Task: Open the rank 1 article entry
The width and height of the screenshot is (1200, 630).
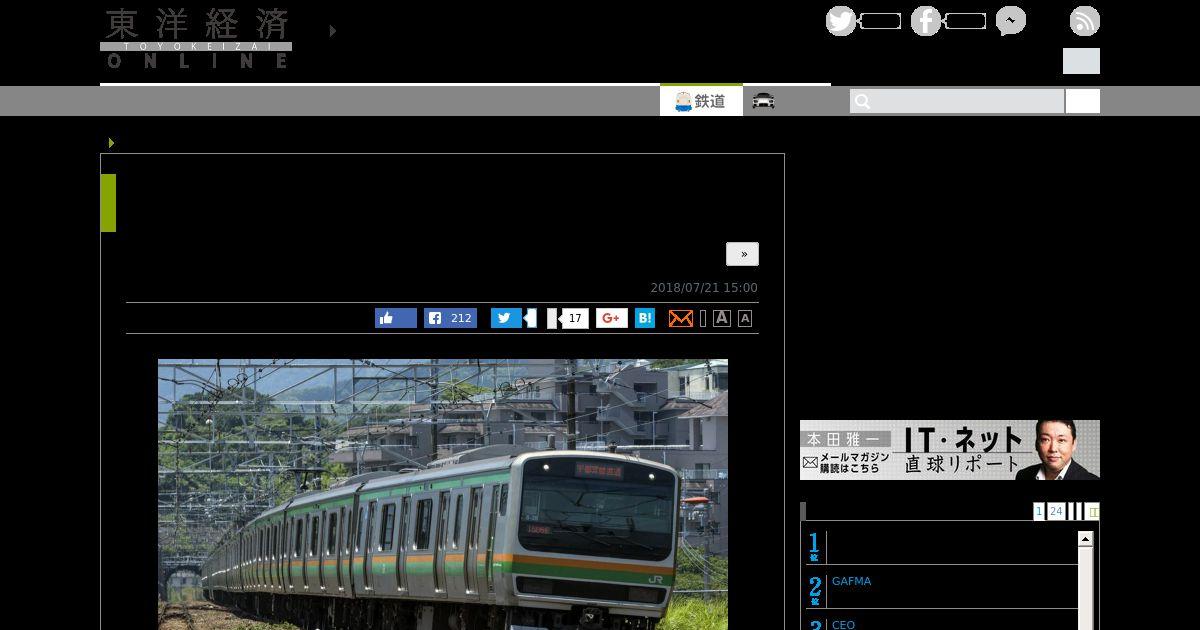Action: 942,546
